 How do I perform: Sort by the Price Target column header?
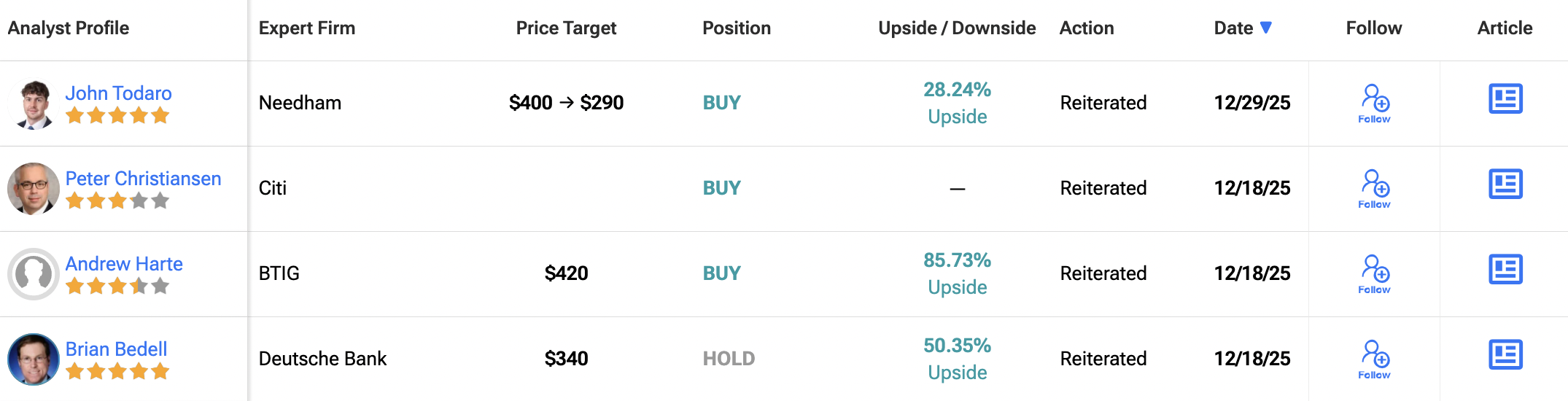click(566, 28)
